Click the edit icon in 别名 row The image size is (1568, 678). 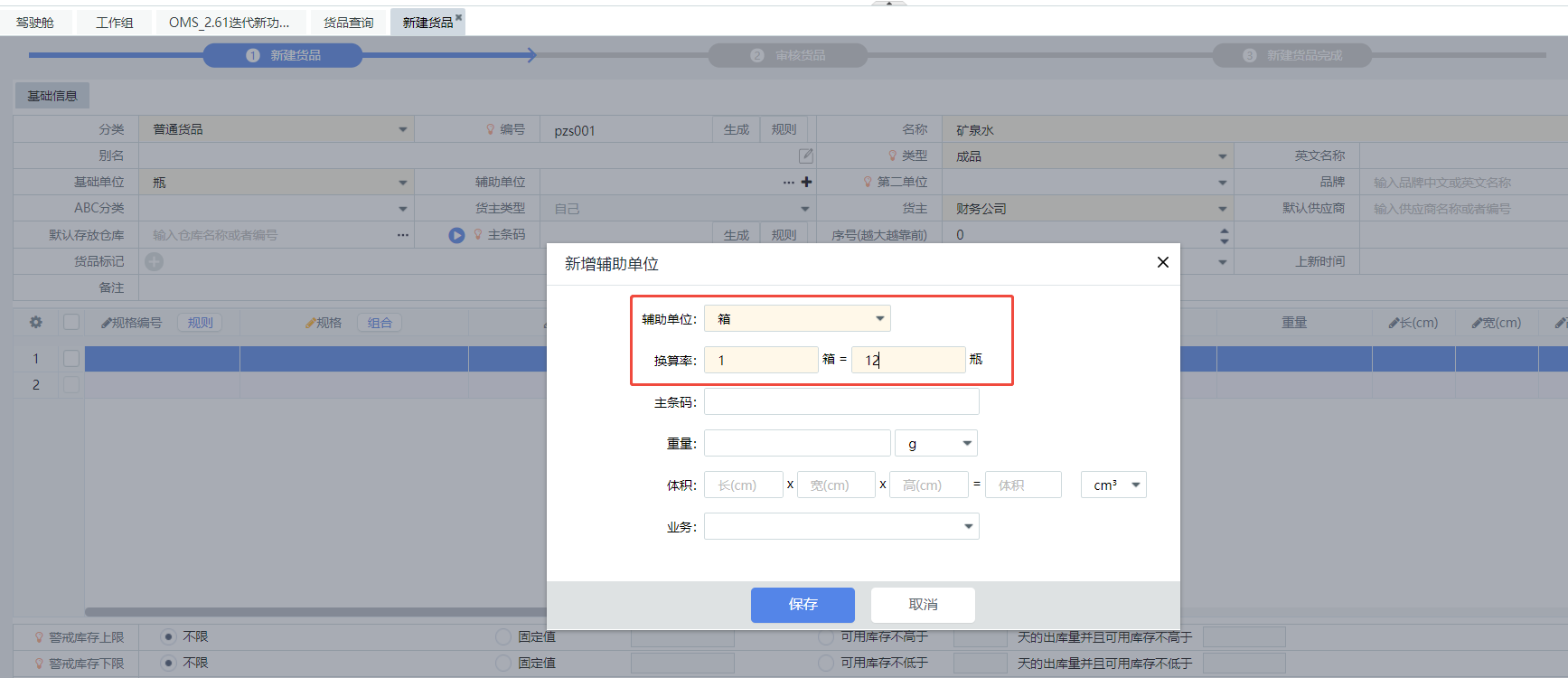tap(805, 155)
